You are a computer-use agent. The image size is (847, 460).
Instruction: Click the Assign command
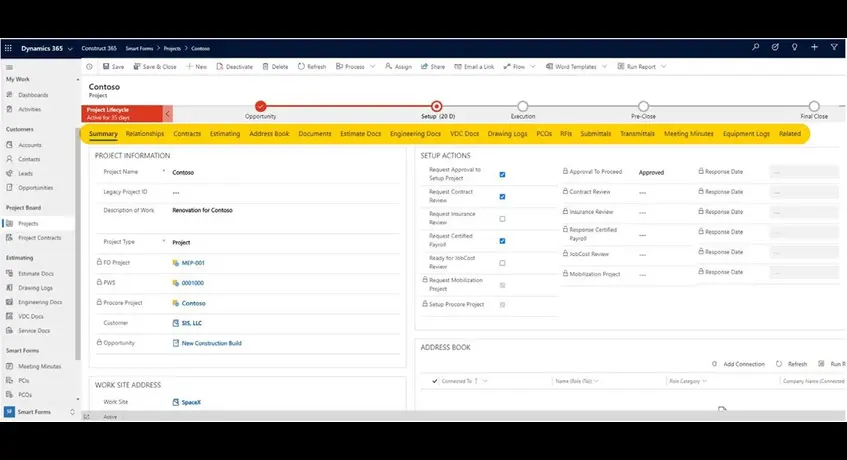coord(398,66)
